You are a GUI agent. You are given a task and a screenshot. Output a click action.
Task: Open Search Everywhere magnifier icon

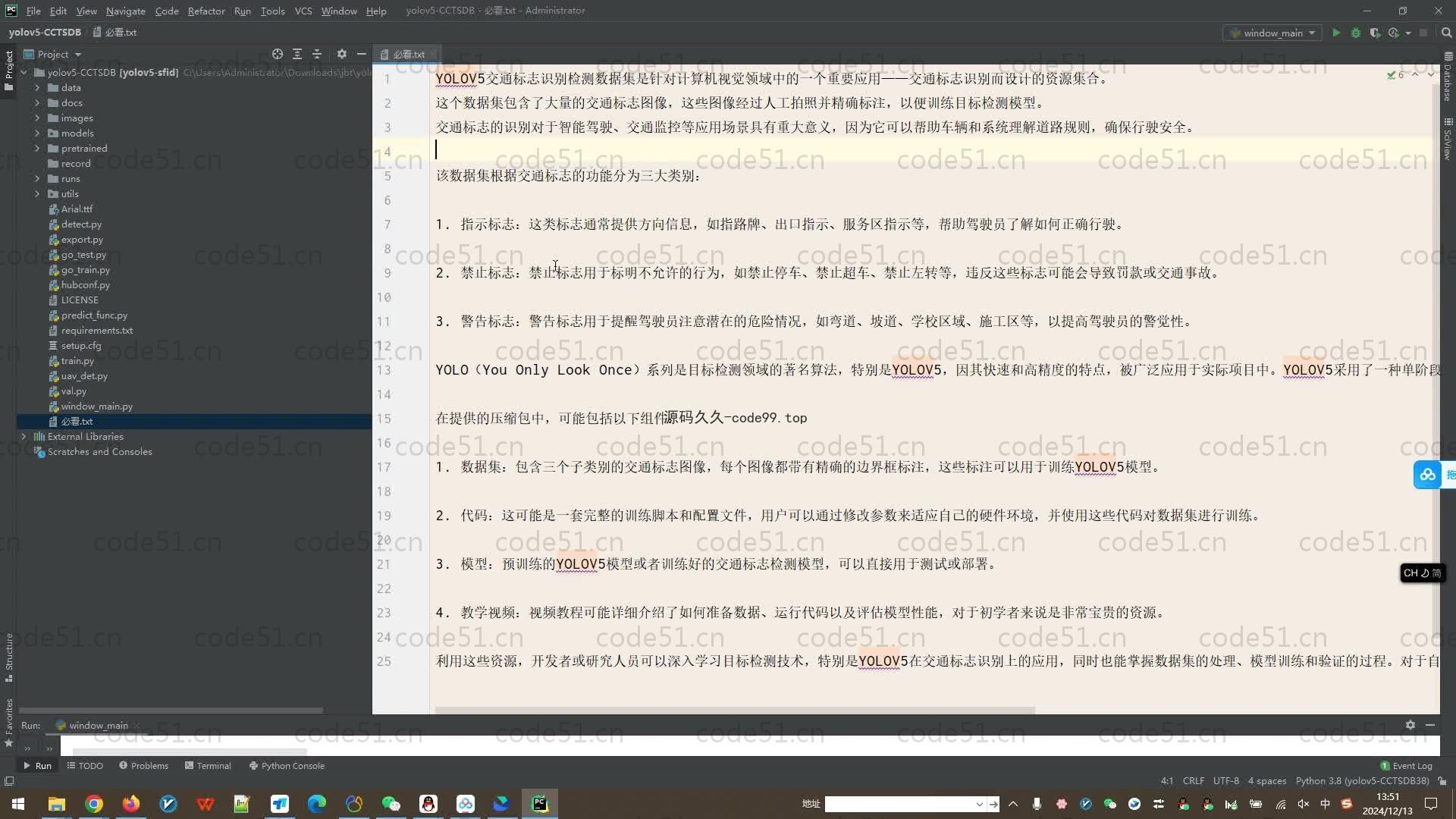pos(1446,33)
